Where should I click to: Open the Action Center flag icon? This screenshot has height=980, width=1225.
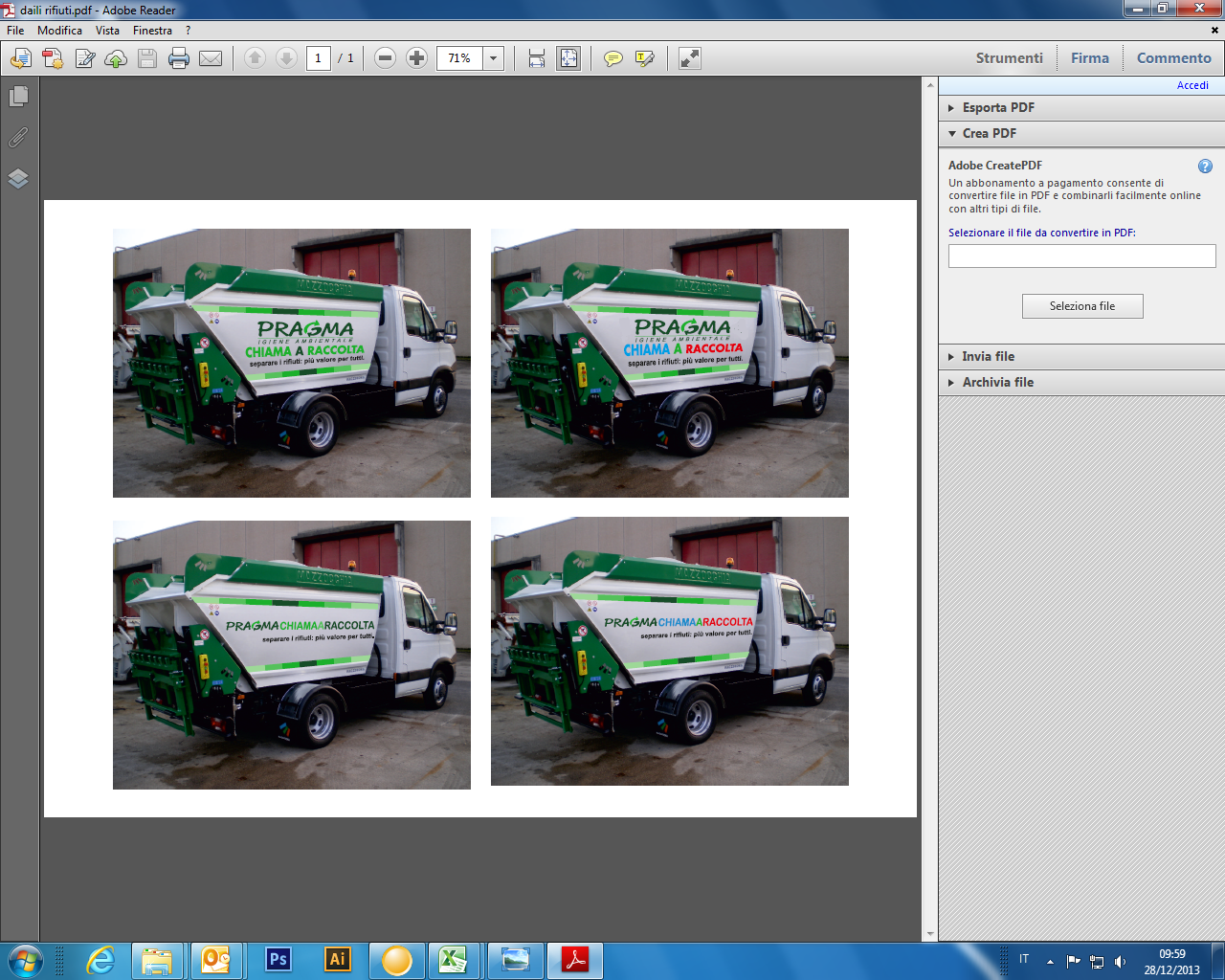click(1073, 961)
